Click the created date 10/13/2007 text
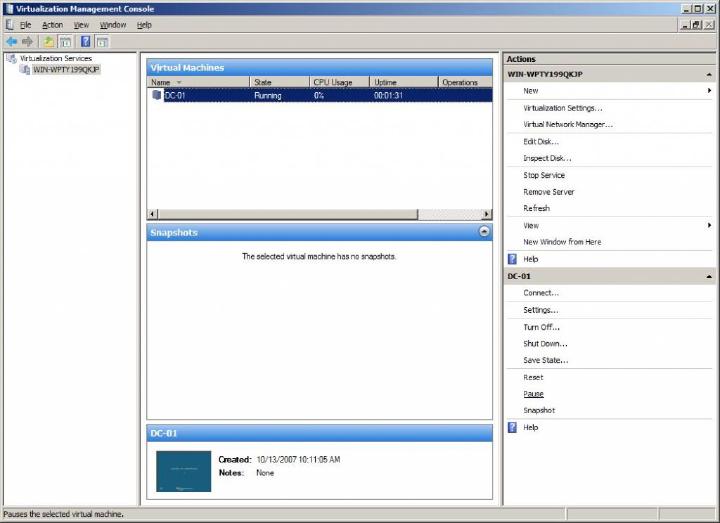Image resolution: width=720 pixels, height=523 pixels. tap(298, 460)
